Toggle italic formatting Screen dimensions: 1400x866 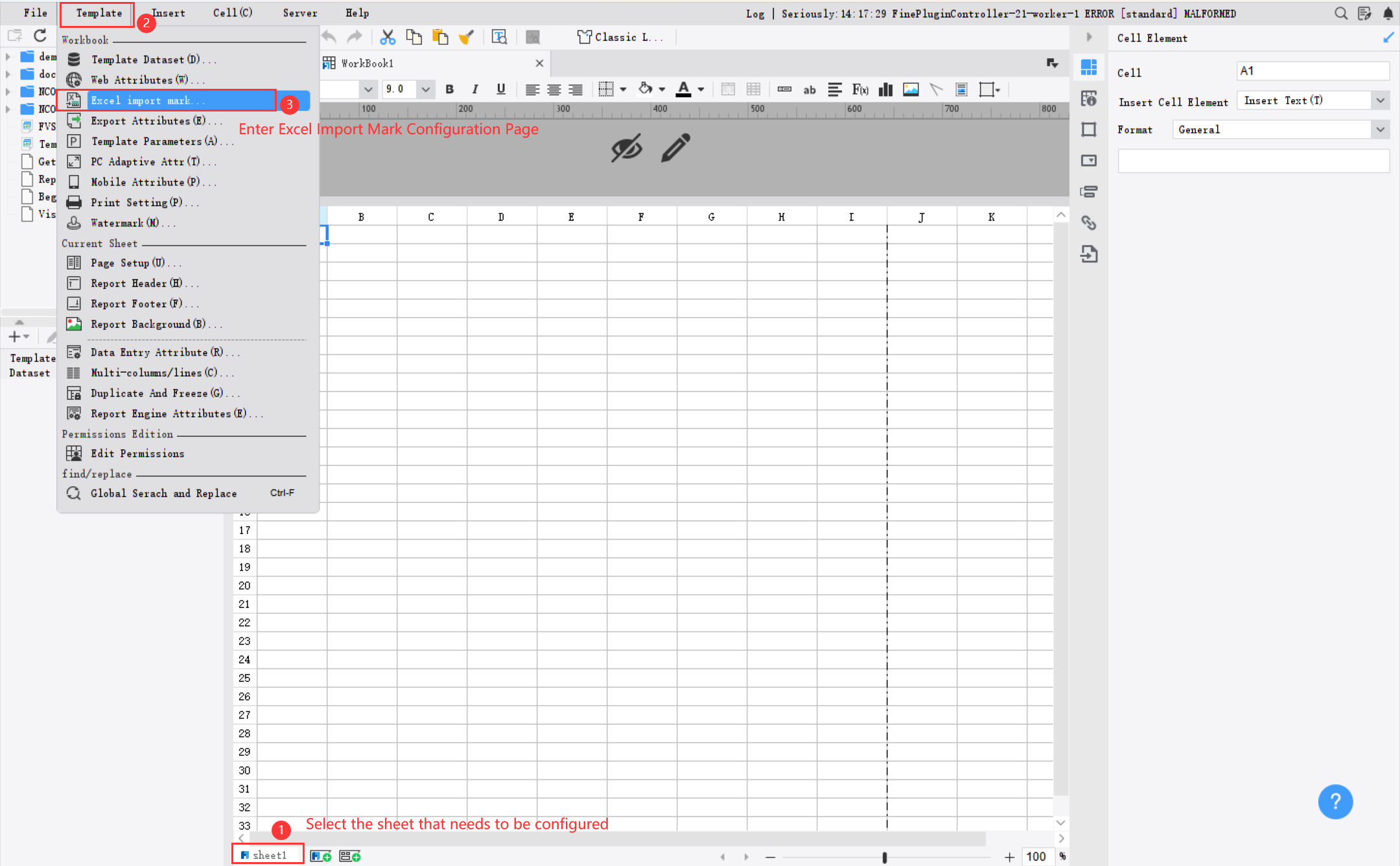[x=475, y=89]
